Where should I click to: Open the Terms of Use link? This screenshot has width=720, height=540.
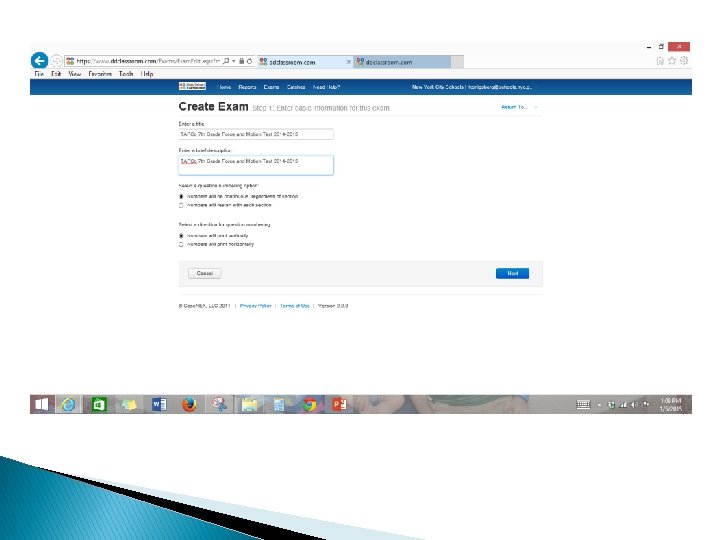(295, 306)
